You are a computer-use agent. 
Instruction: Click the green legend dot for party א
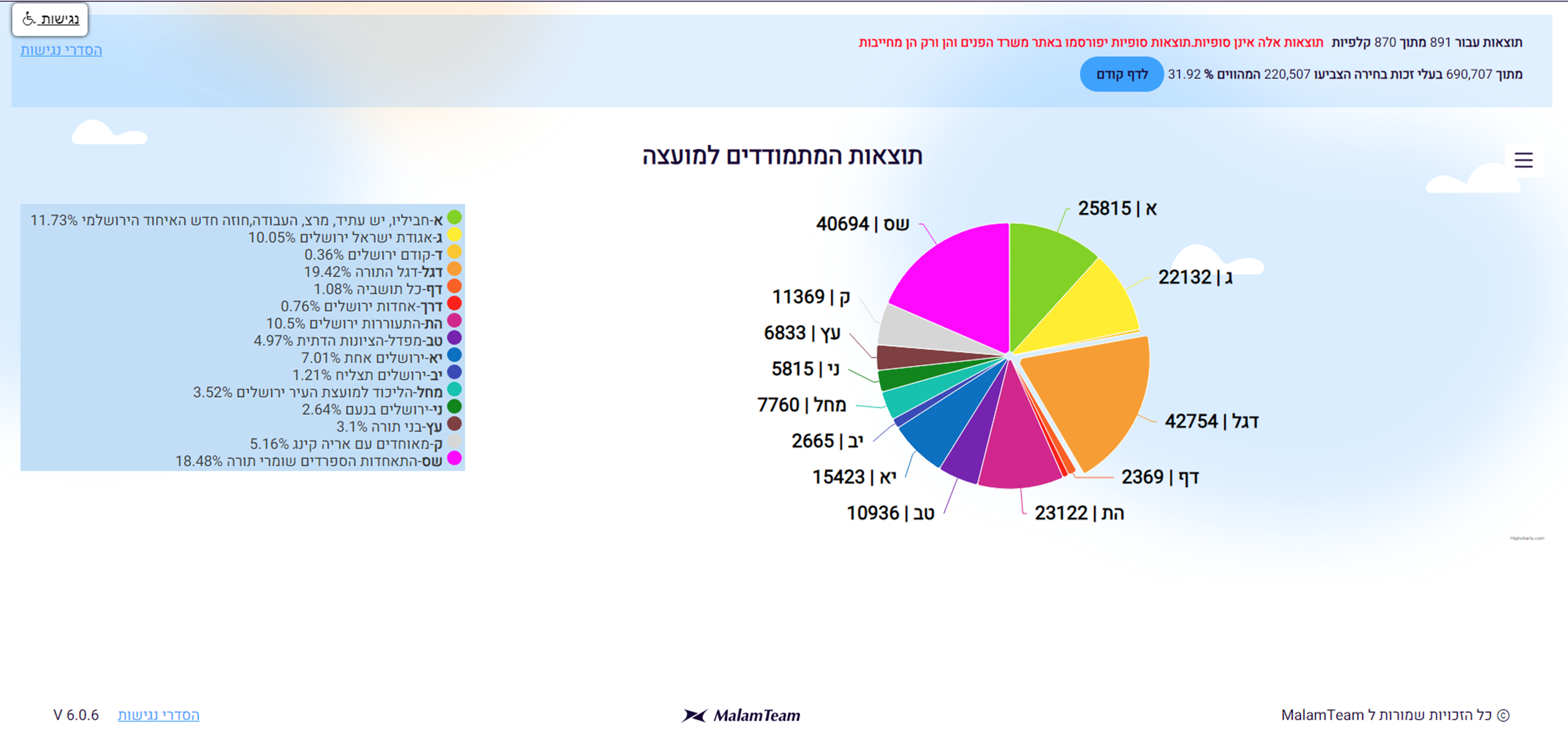[x=454, y=217]
